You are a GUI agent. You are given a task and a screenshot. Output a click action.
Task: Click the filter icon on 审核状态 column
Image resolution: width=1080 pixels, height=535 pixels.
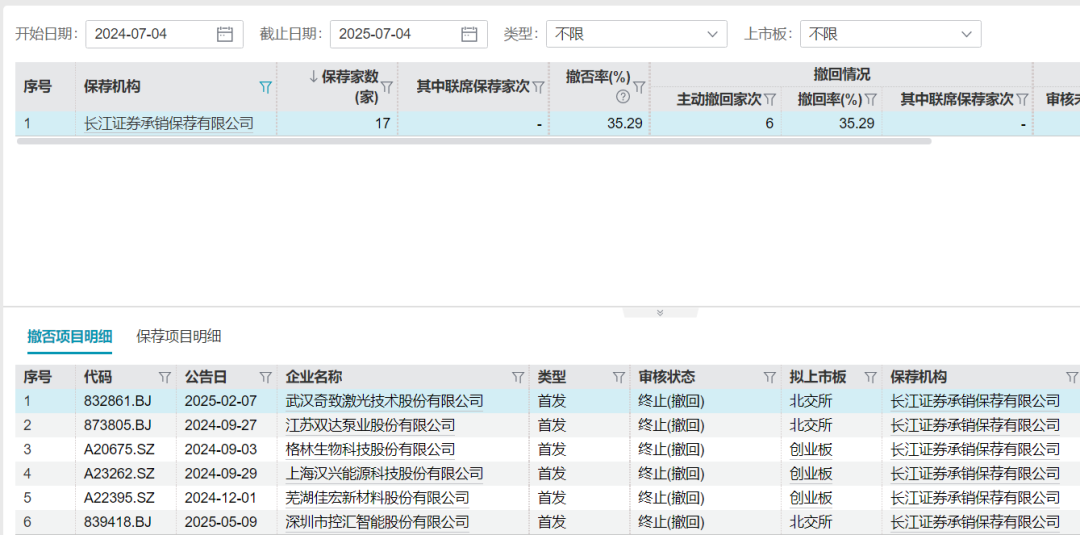(769, 378)
